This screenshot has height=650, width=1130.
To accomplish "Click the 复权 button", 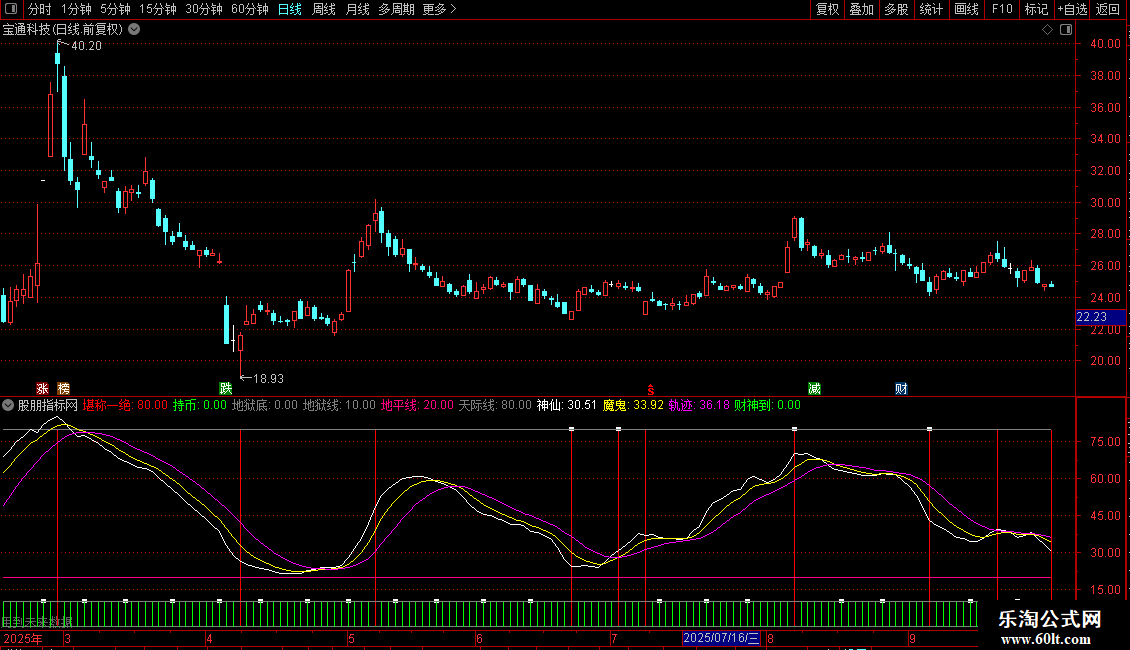I will [x=827, y=9].
